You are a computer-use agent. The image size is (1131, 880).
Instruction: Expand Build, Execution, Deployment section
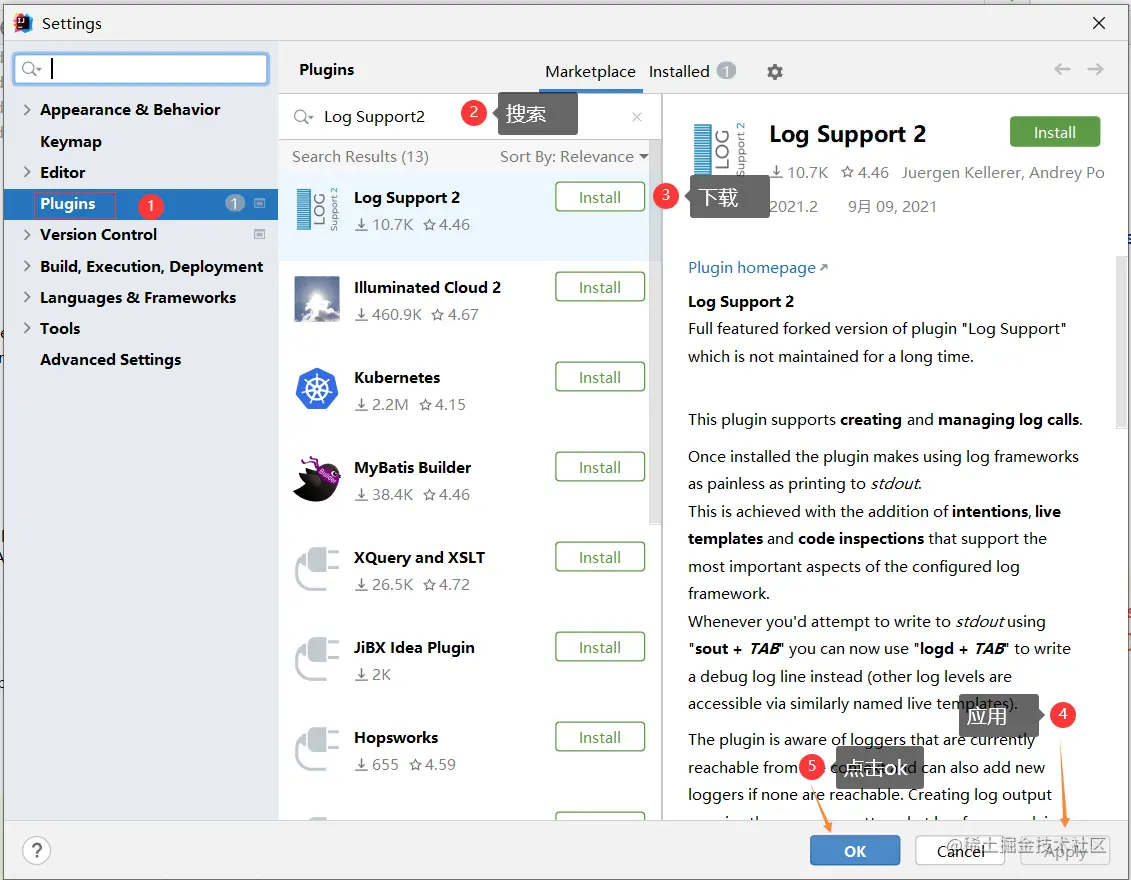pyautogui.click(x=27, y=266)
